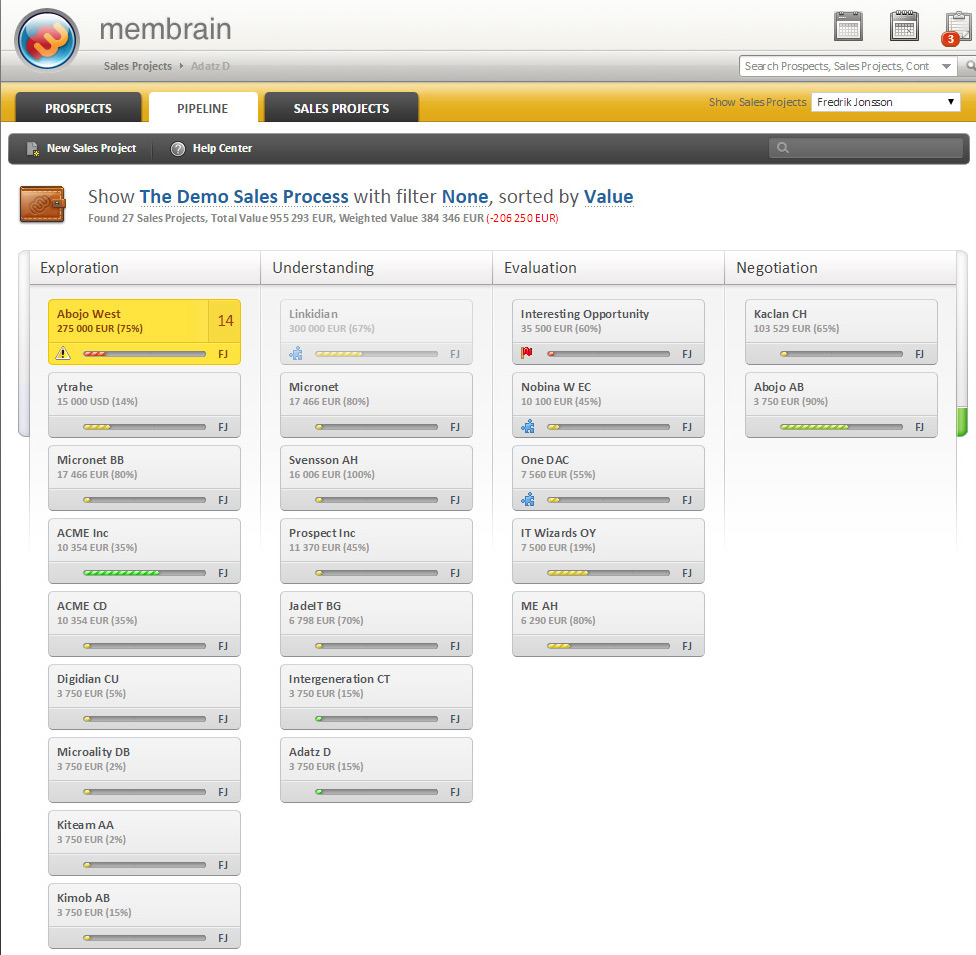This screenshot has height=955, width=976.
Task: Click the wallet pipeline icon
Action: click(x=42, y=204)
